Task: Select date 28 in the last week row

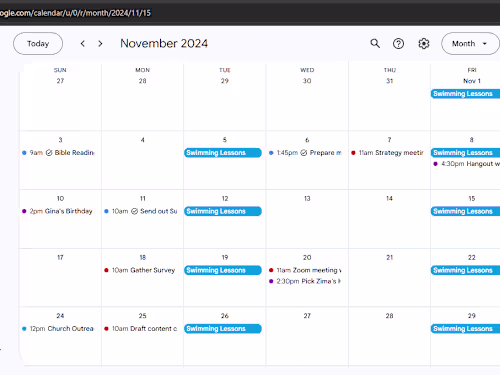Action: [389, 316]
